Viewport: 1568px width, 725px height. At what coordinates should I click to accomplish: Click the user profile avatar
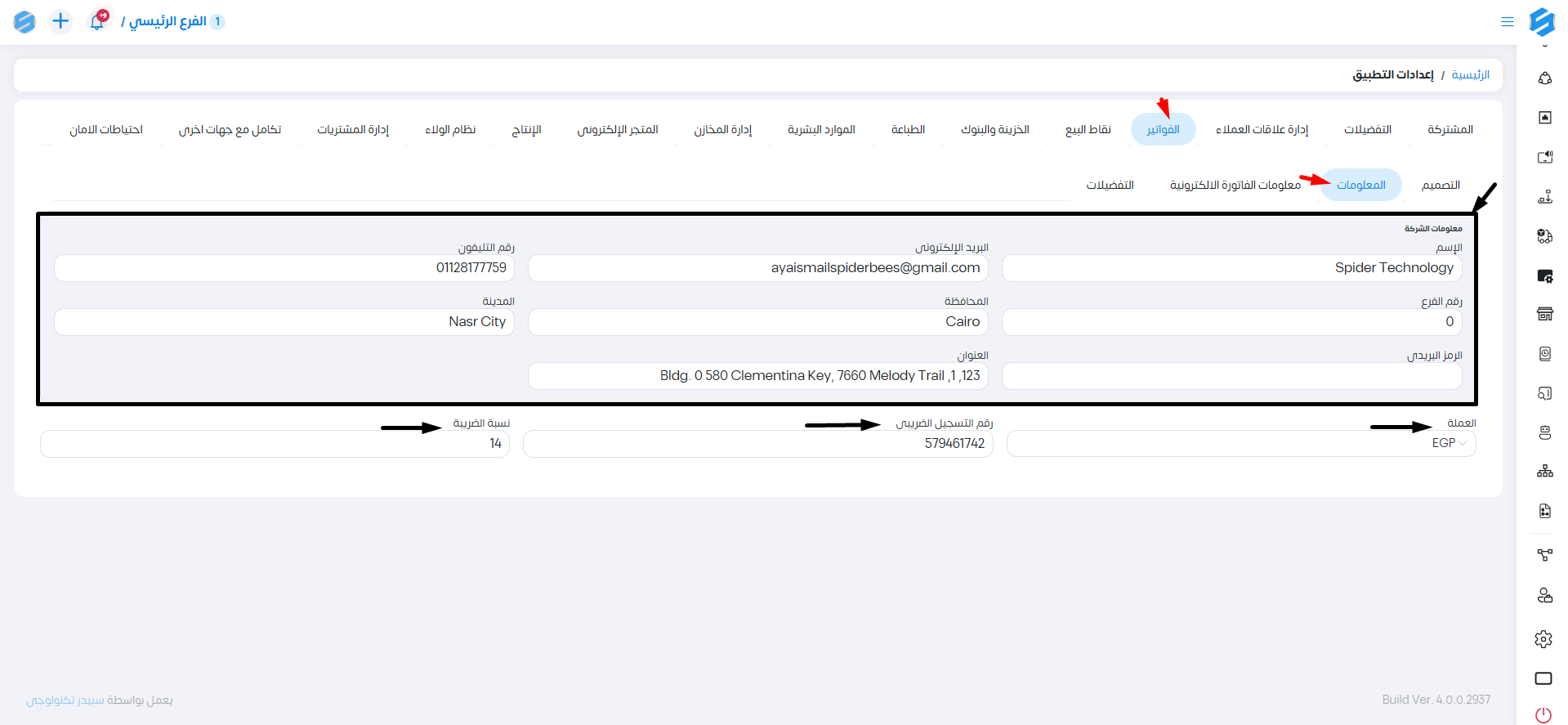tap(25, 22)
